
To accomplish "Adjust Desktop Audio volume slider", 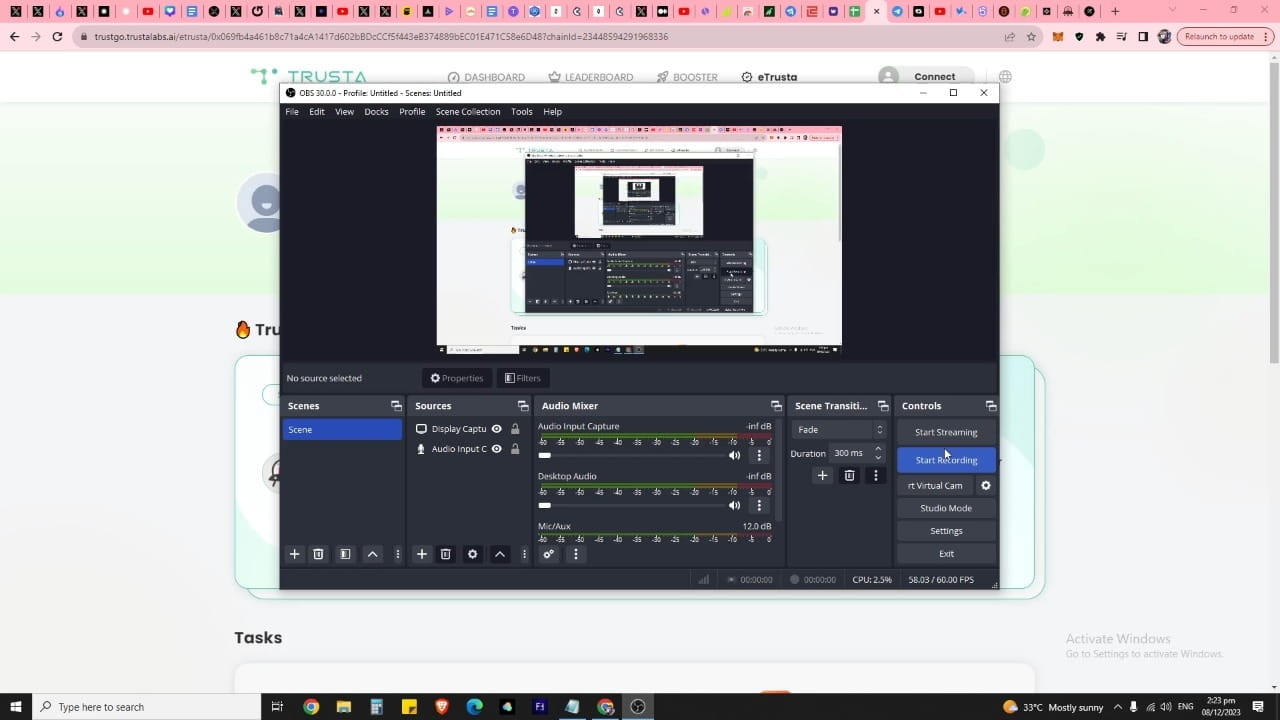I will coord(632,505).
